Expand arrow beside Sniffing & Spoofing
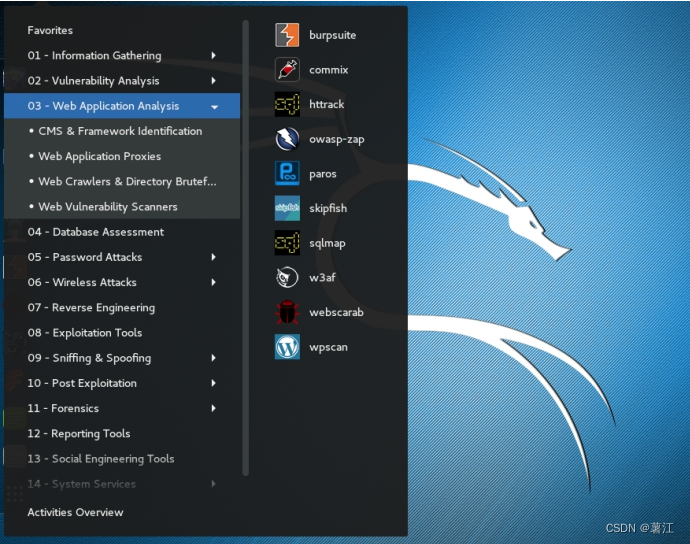This screenshot has height=544, width=690. (213, 358)
